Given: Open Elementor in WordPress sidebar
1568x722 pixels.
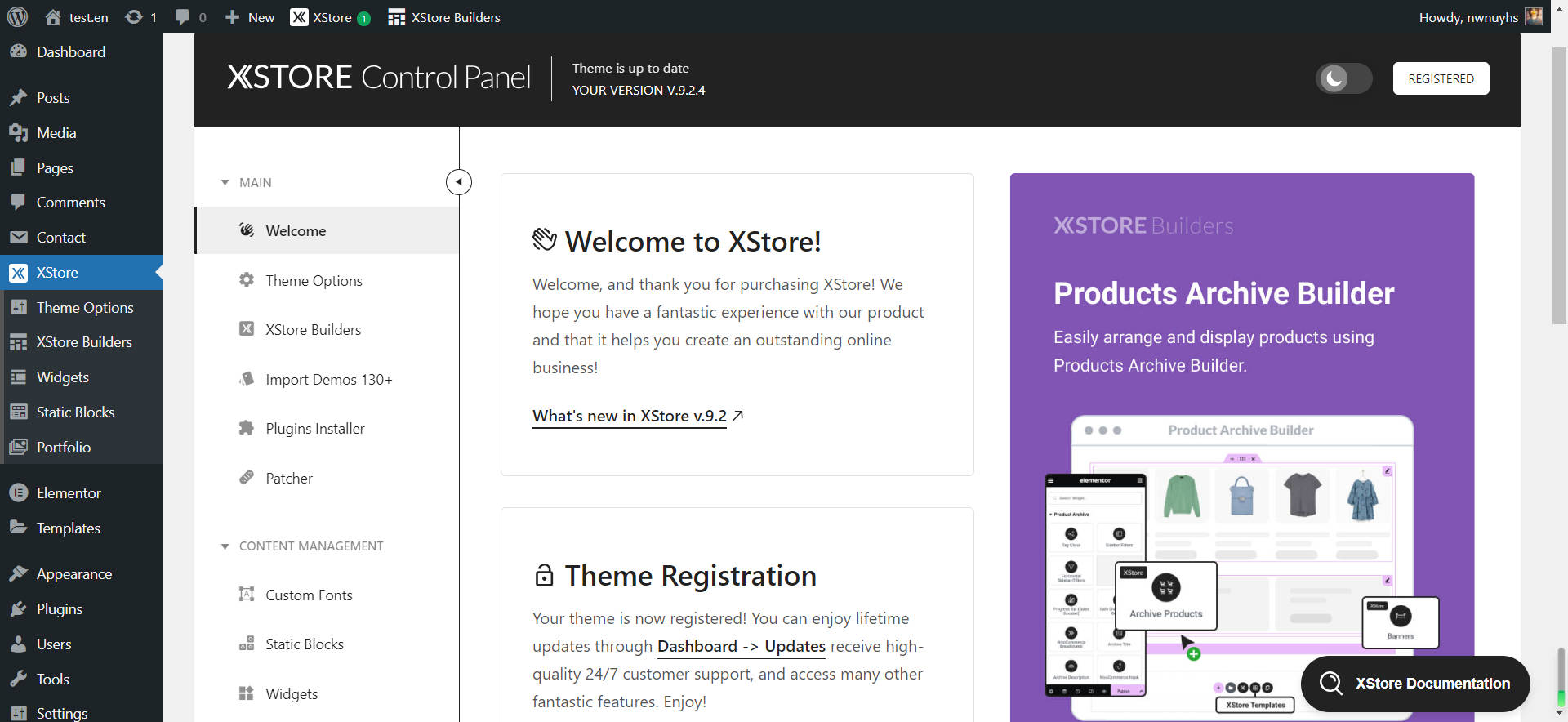Looking at the screenshot, I should tap(82, 492).
